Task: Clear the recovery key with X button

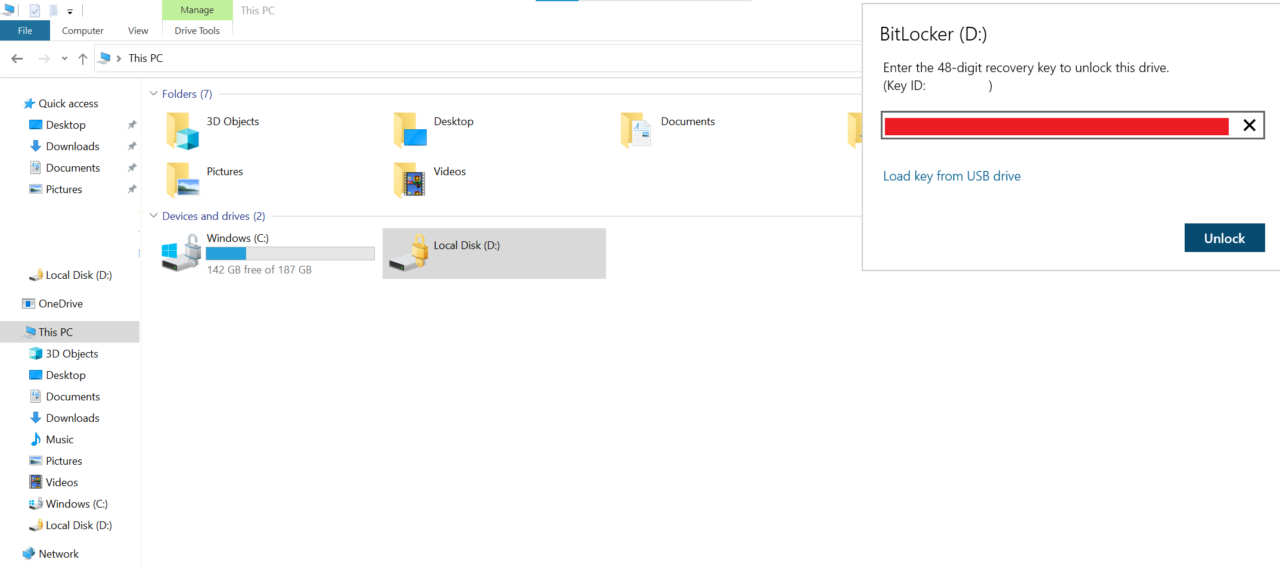Action: pos(1249,125)
